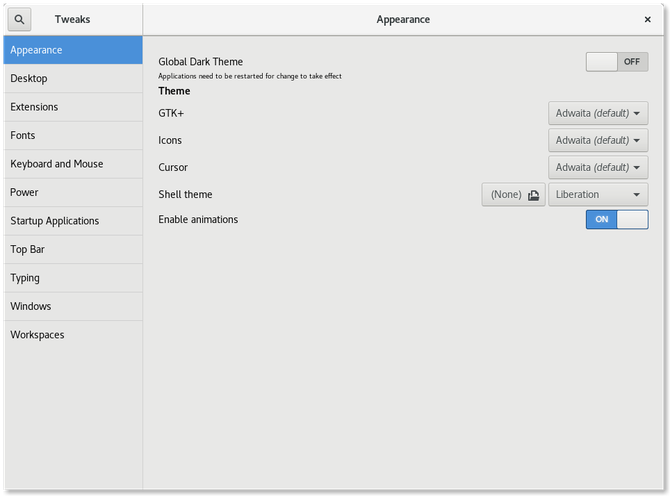Go to the Desktop section
The image size is (670, 496).
(x=73, y=79)
